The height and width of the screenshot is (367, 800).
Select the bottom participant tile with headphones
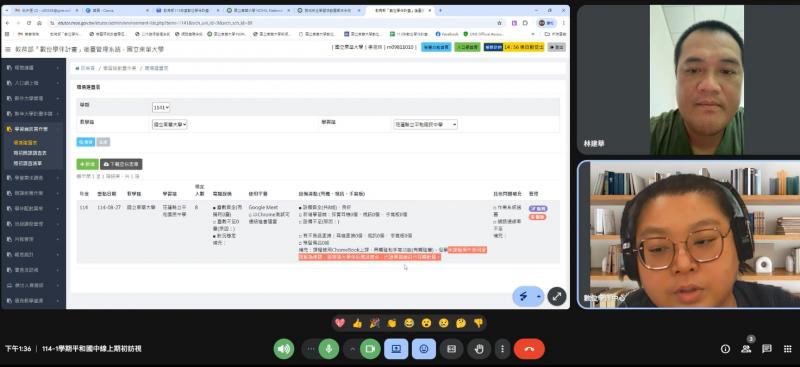pyautogui.click(x=689, y=235)
